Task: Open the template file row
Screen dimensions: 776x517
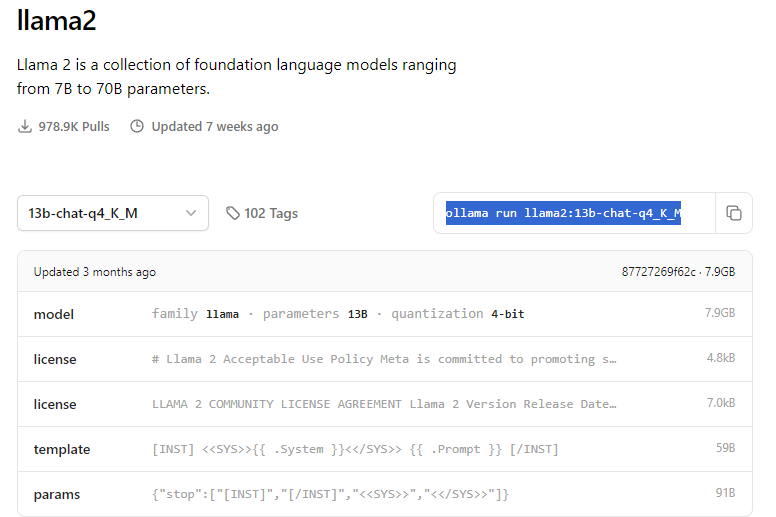Action: 384,449
